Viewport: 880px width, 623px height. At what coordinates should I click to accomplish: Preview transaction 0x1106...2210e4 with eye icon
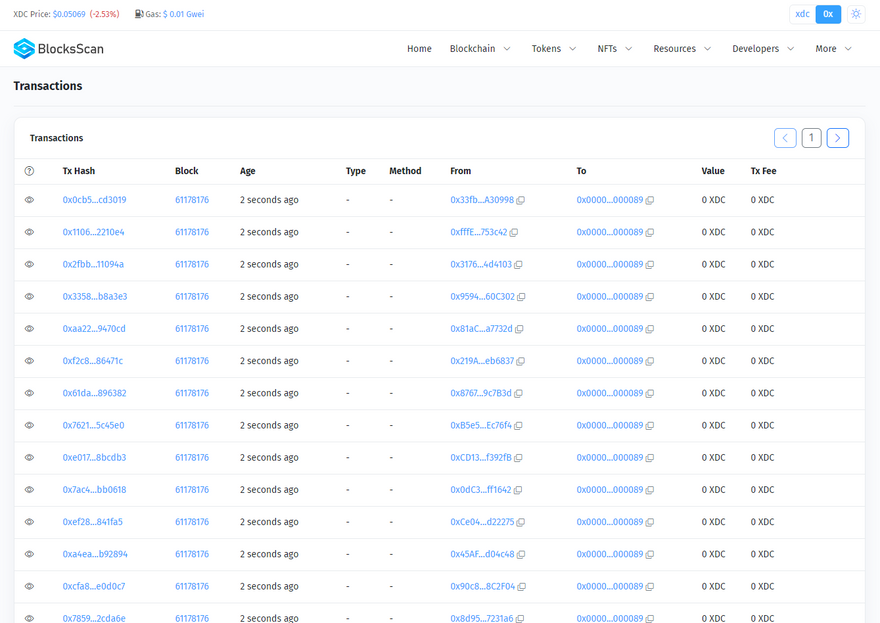pos(29,232)
